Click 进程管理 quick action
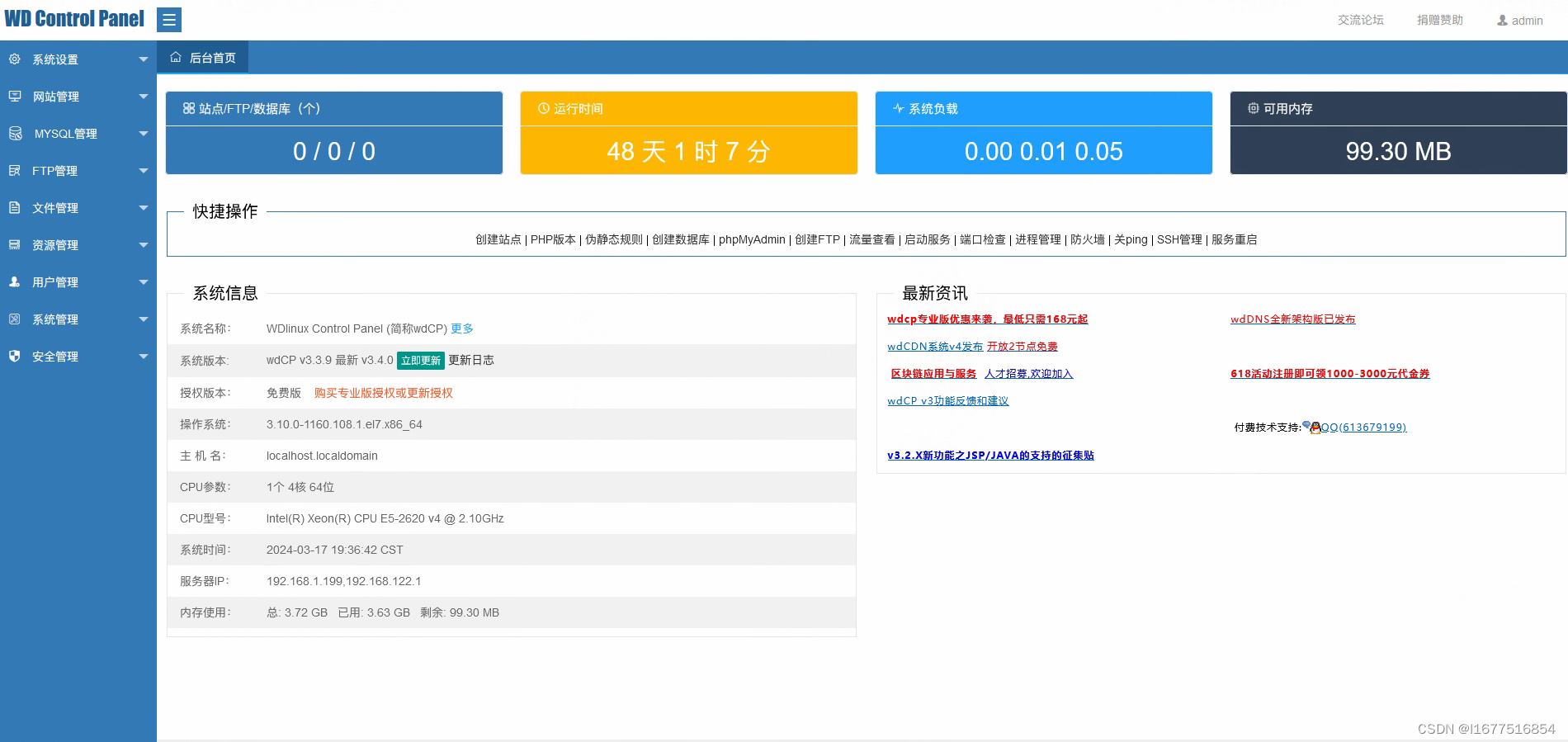This screenshot has height=742, width=1568. point(1038,239)
